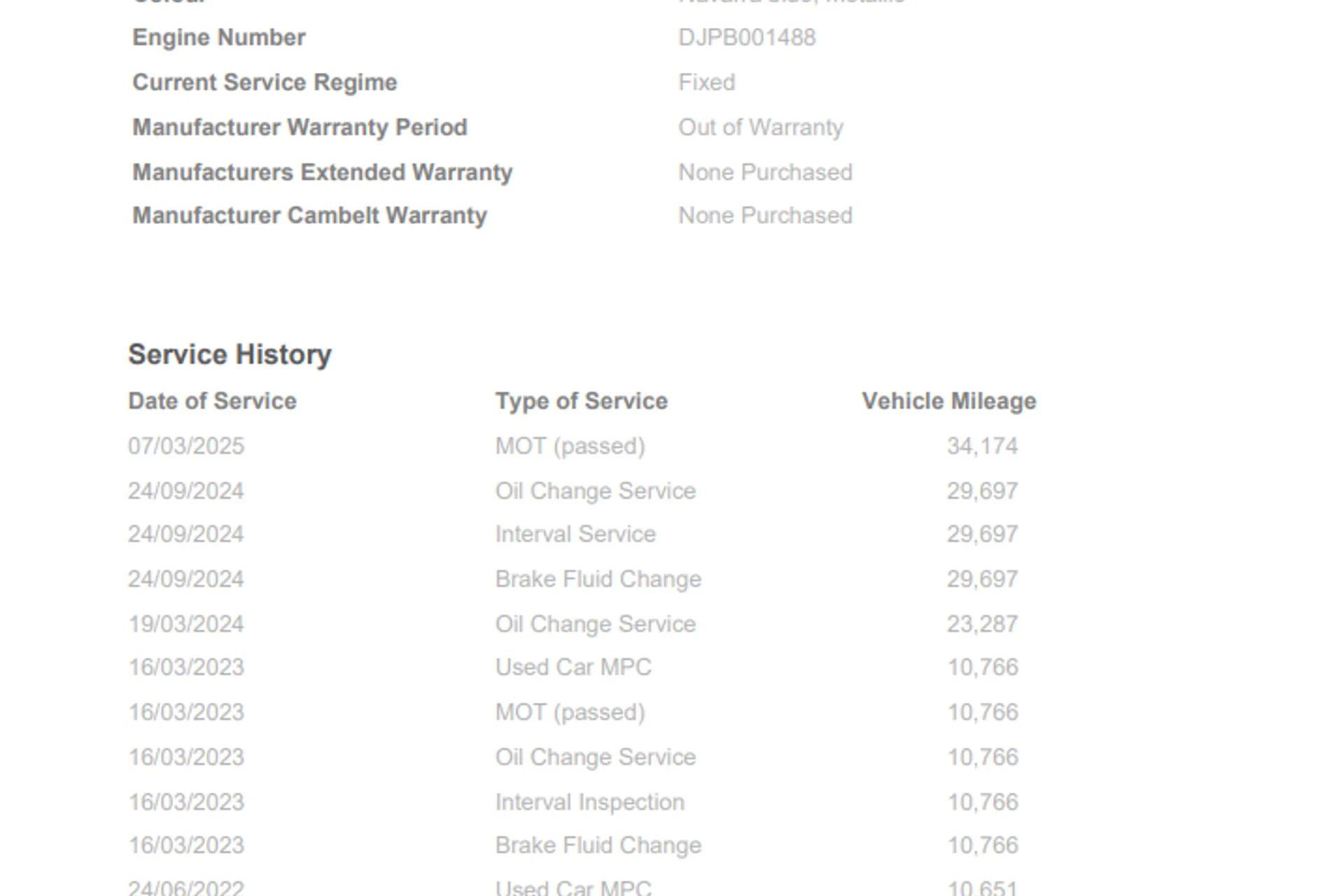Click the Service History heading

pyautogui.click(x=230, y=354)
